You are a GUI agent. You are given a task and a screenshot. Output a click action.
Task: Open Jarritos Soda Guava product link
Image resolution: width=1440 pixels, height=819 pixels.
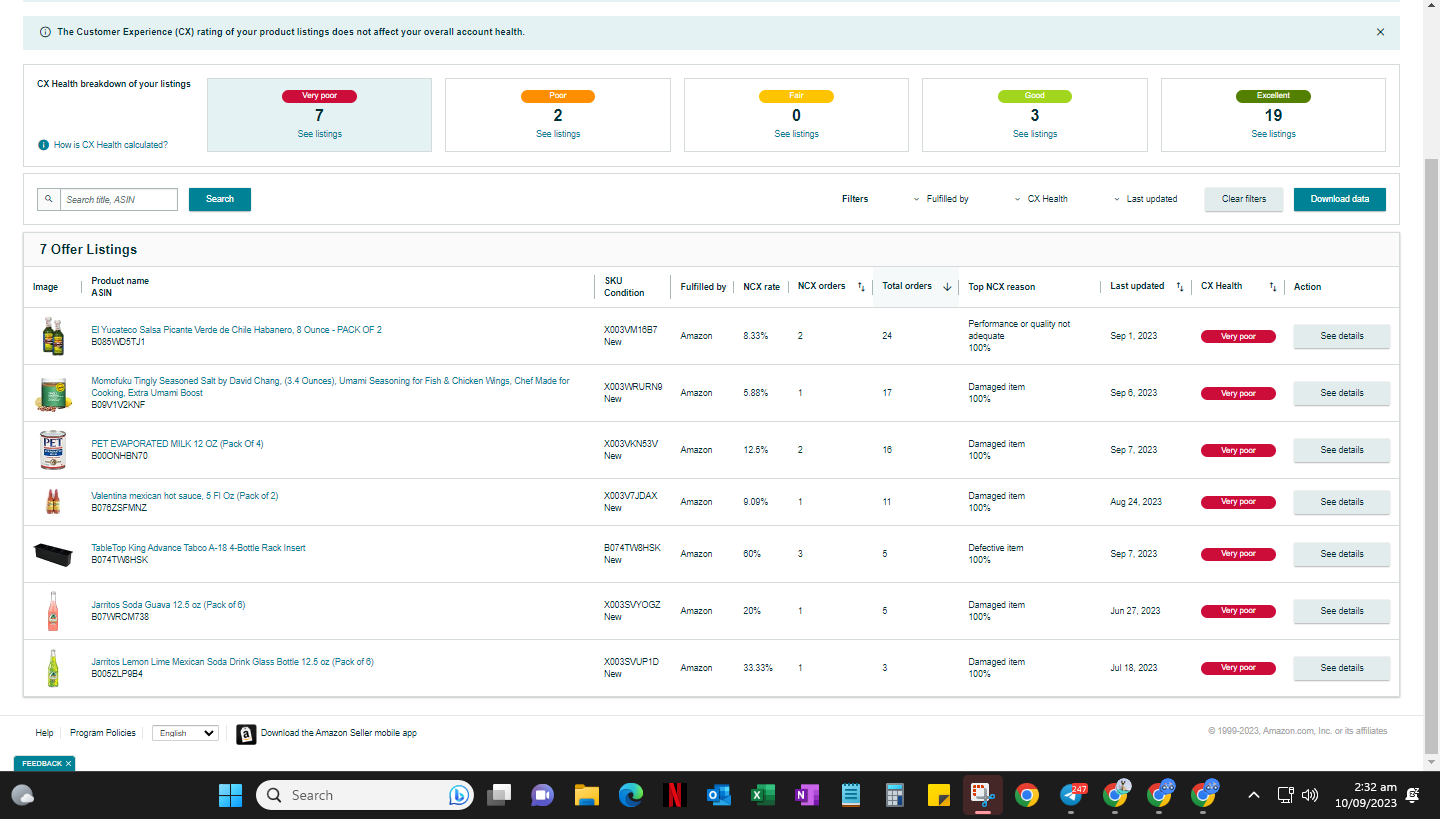pyautogui.click(x=168, y=605)
